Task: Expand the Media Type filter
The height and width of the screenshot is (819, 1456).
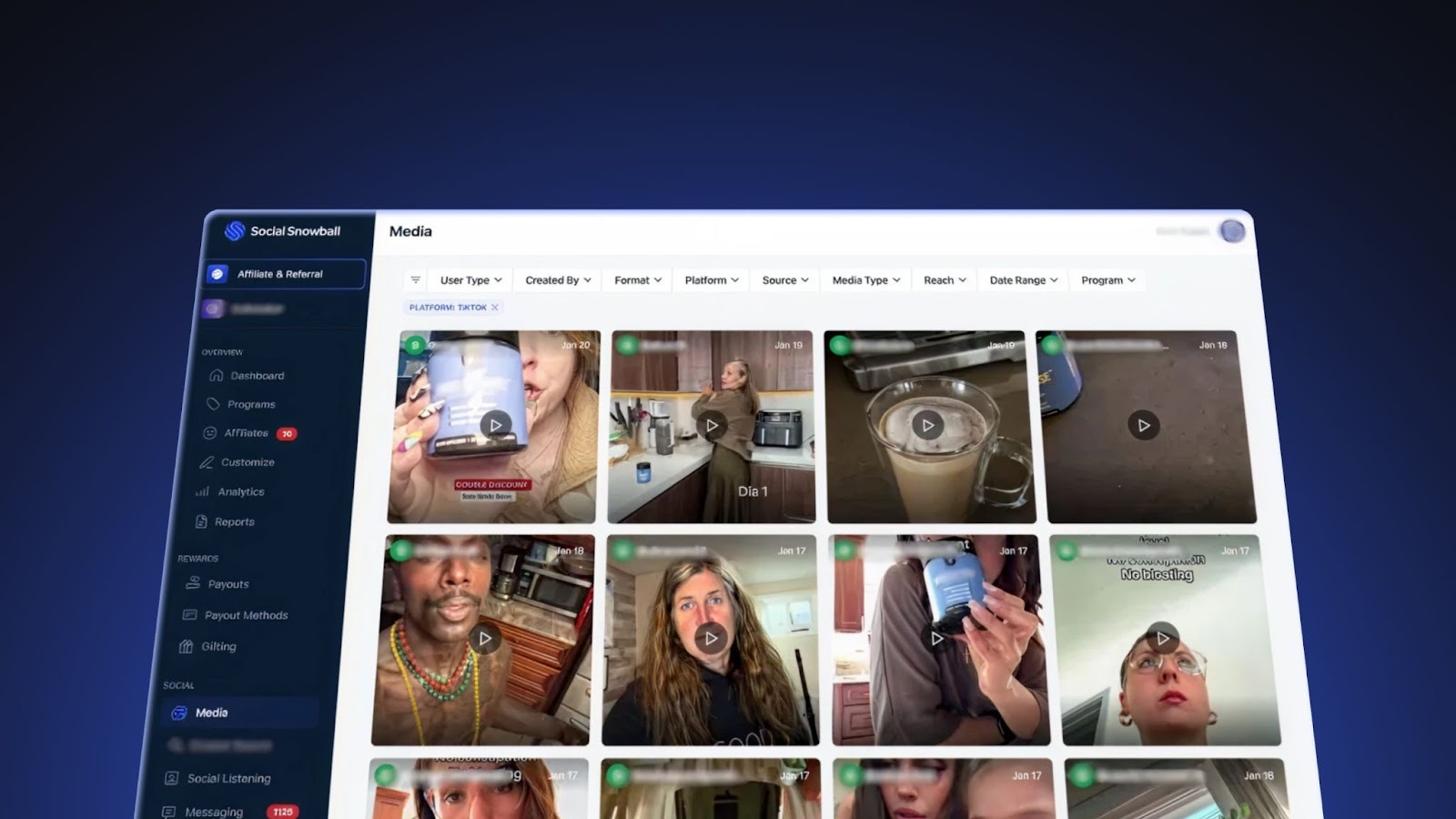Action: 864,280
